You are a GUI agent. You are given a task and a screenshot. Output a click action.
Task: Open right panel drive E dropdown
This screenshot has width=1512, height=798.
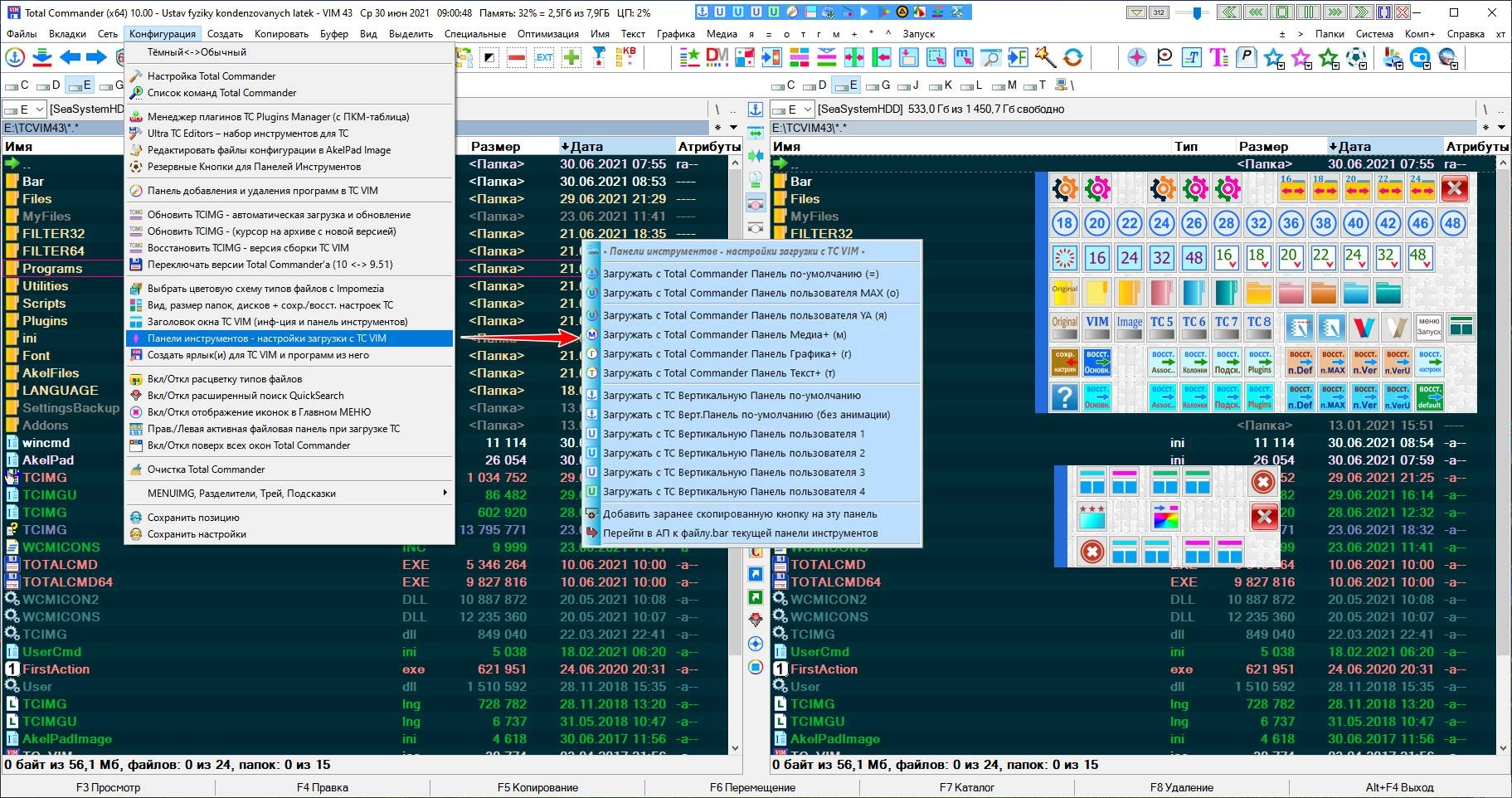click(791, 109)
